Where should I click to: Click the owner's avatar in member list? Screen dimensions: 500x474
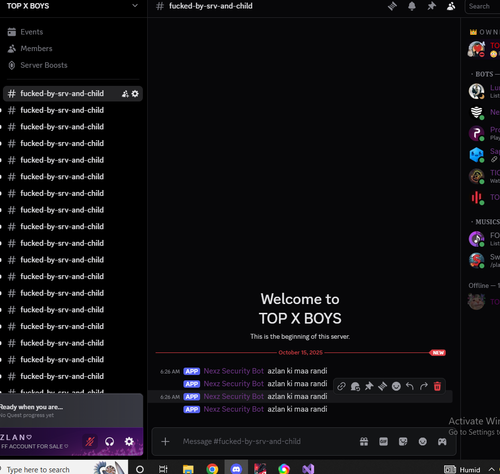click(476, 49)
